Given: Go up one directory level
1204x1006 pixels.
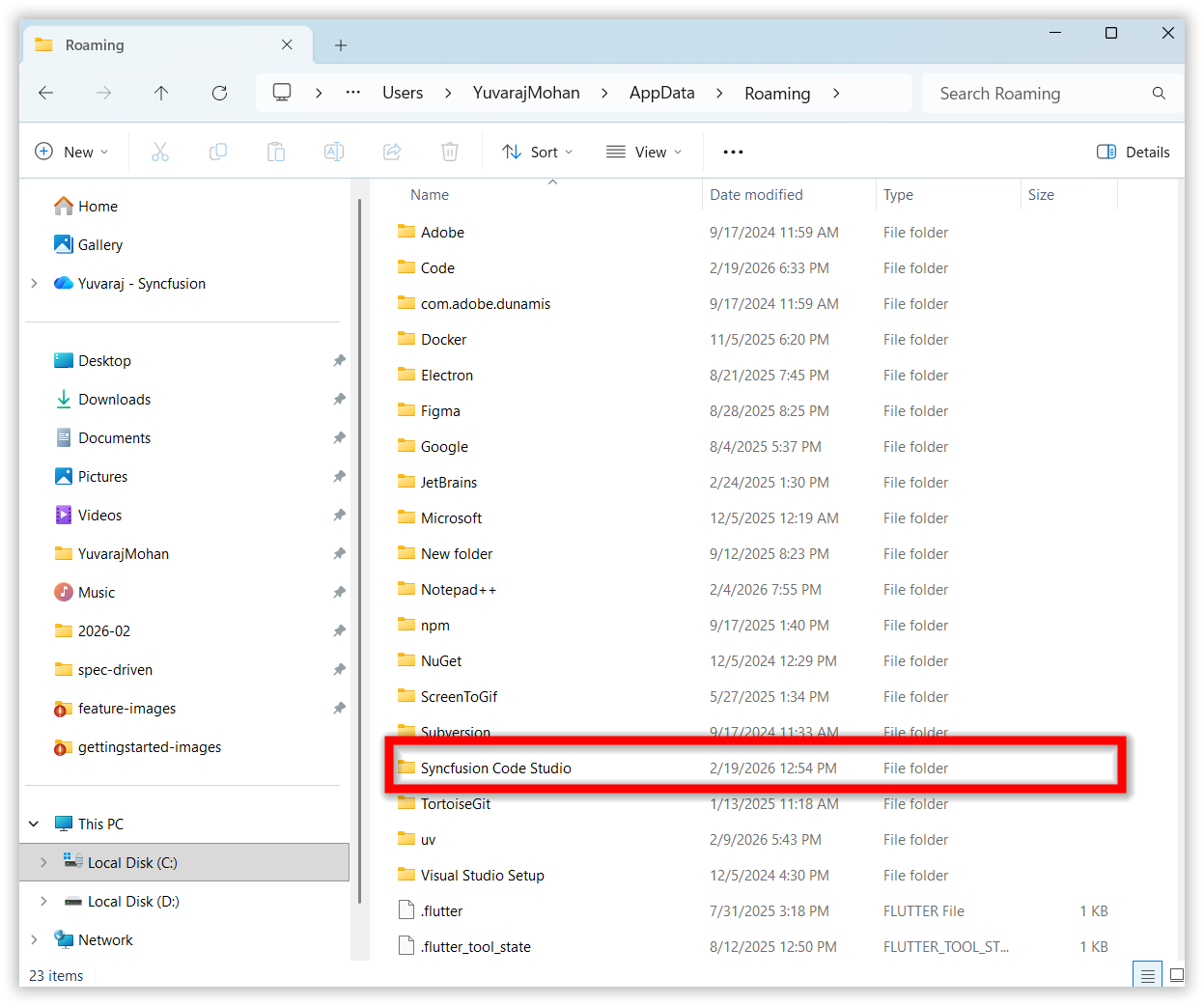Looking at the screenshot, I should click(x=161, y=93).
